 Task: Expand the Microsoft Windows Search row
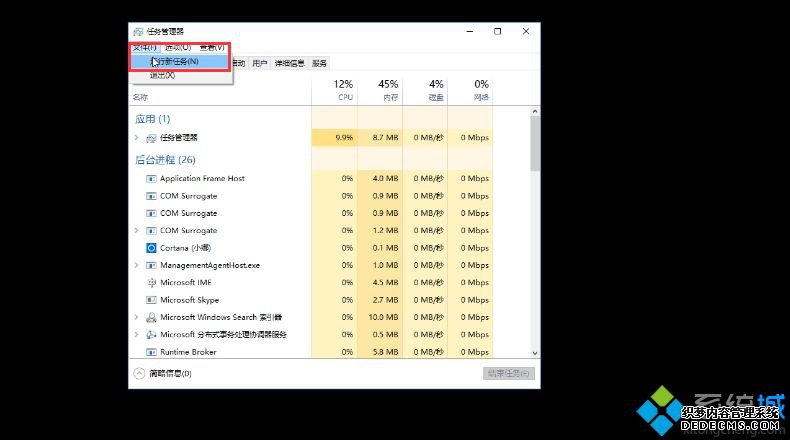136,317
